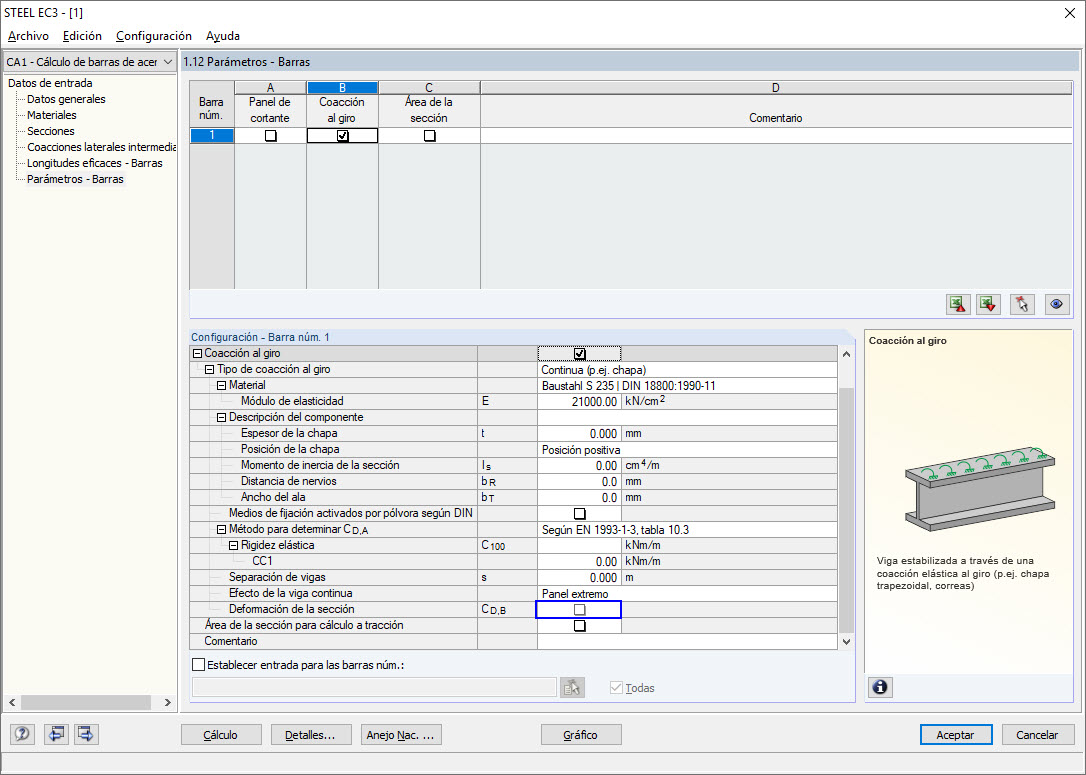
Task: Click the Espesor de la chapa value field
Action: click(579, 434)
